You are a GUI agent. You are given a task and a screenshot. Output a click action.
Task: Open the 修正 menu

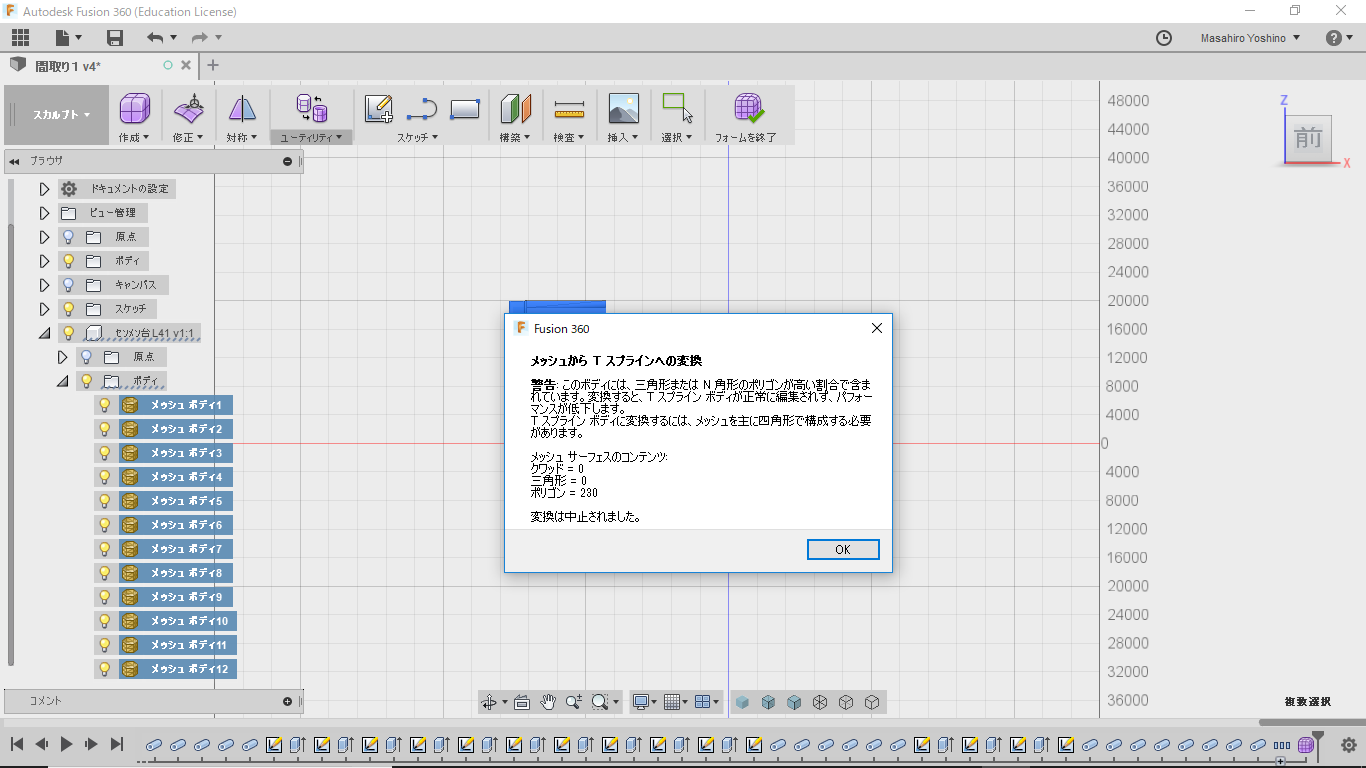(188, 137)
